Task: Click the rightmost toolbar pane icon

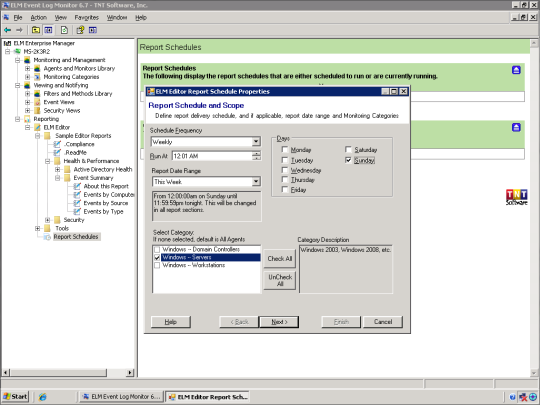Action: pos(93,30)
